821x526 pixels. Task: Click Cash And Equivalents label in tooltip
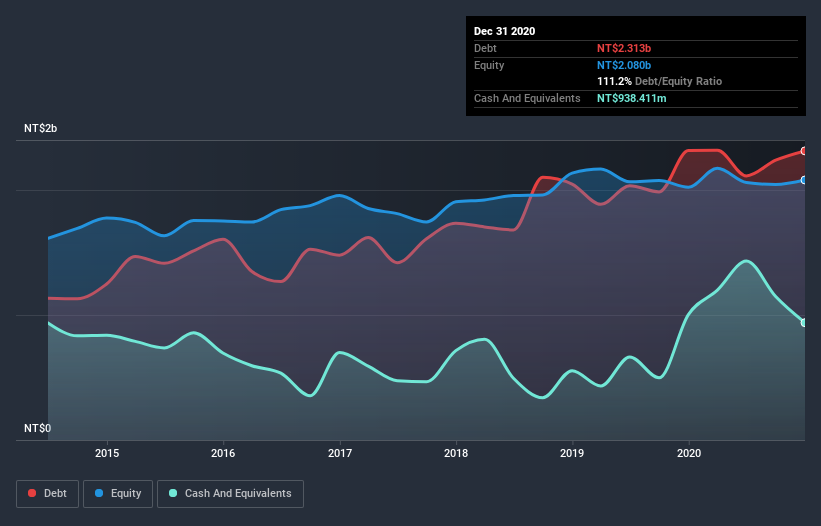527,98
